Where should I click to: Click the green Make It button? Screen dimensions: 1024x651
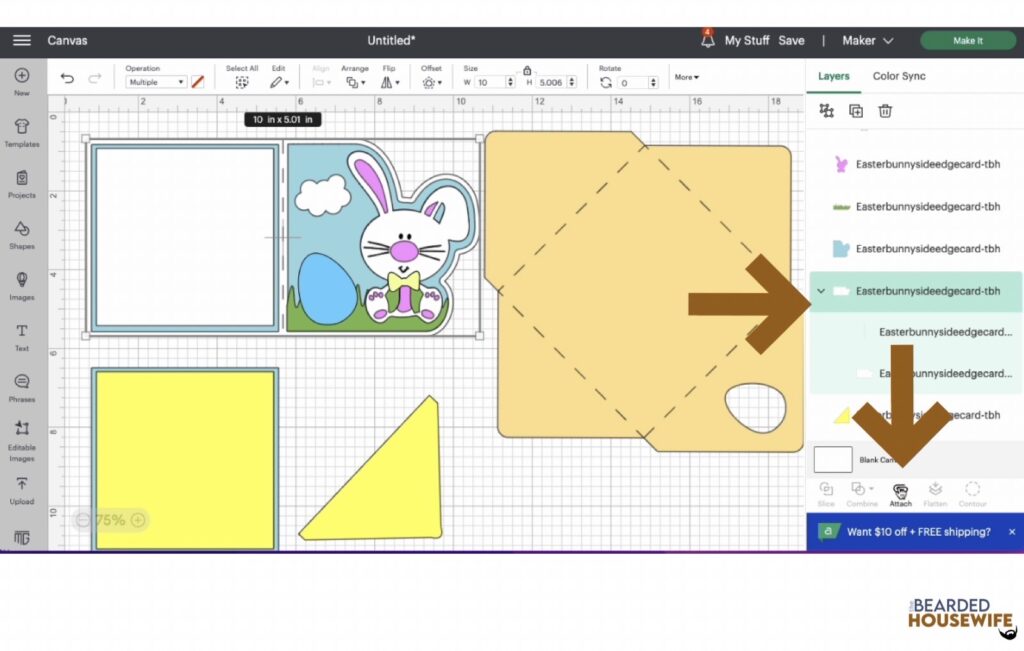967,40
